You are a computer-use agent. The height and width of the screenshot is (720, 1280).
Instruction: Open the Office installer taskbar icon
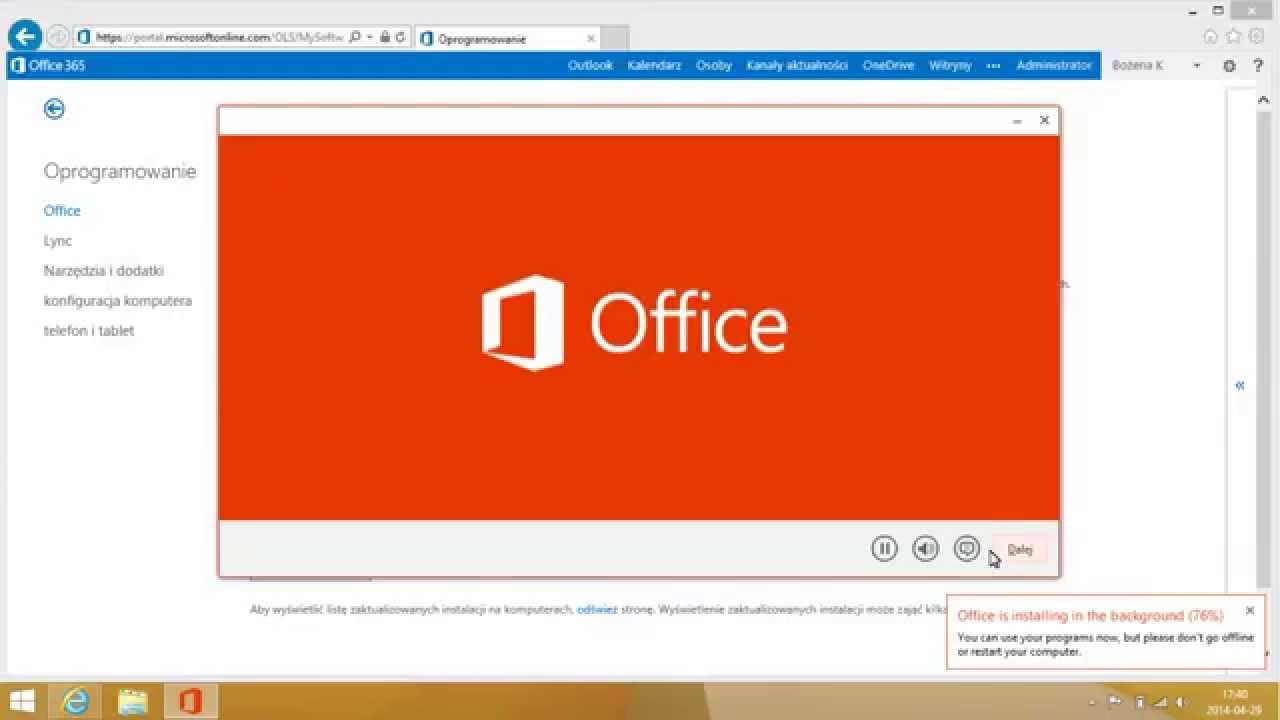[x=188, y=701]
